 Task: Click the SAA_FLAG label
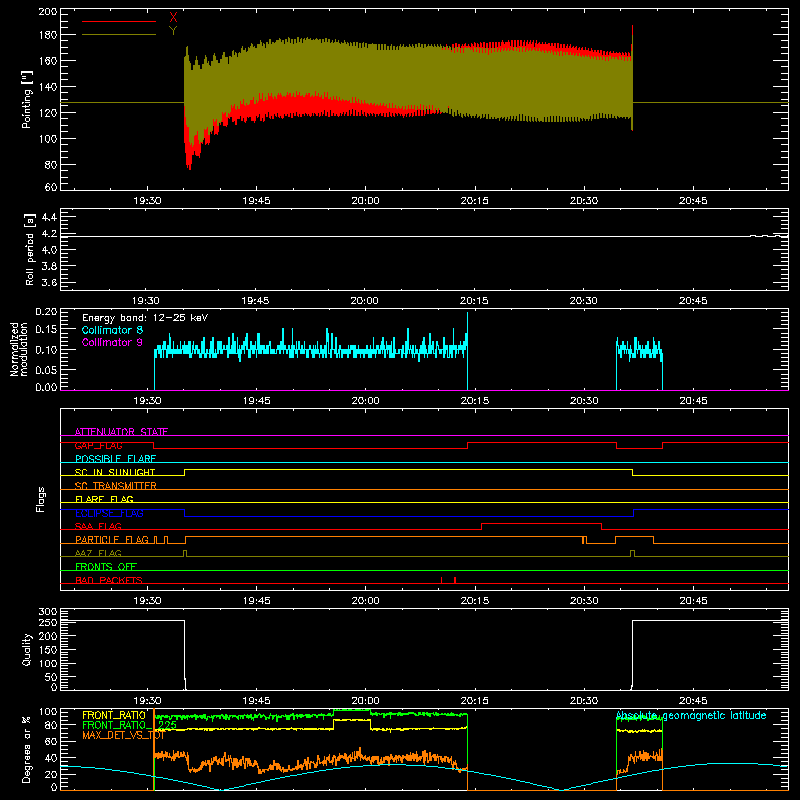[x=98, y=526]
